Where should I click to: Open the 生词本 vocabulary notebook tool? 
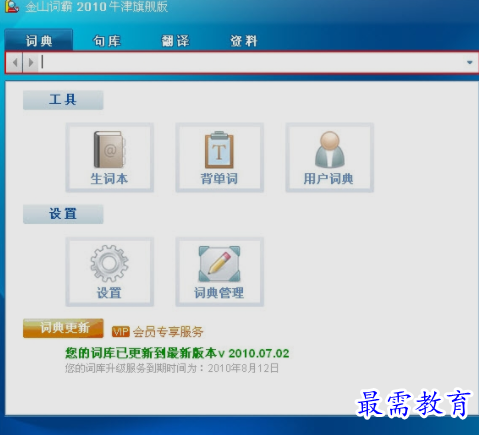pos(109,158)
